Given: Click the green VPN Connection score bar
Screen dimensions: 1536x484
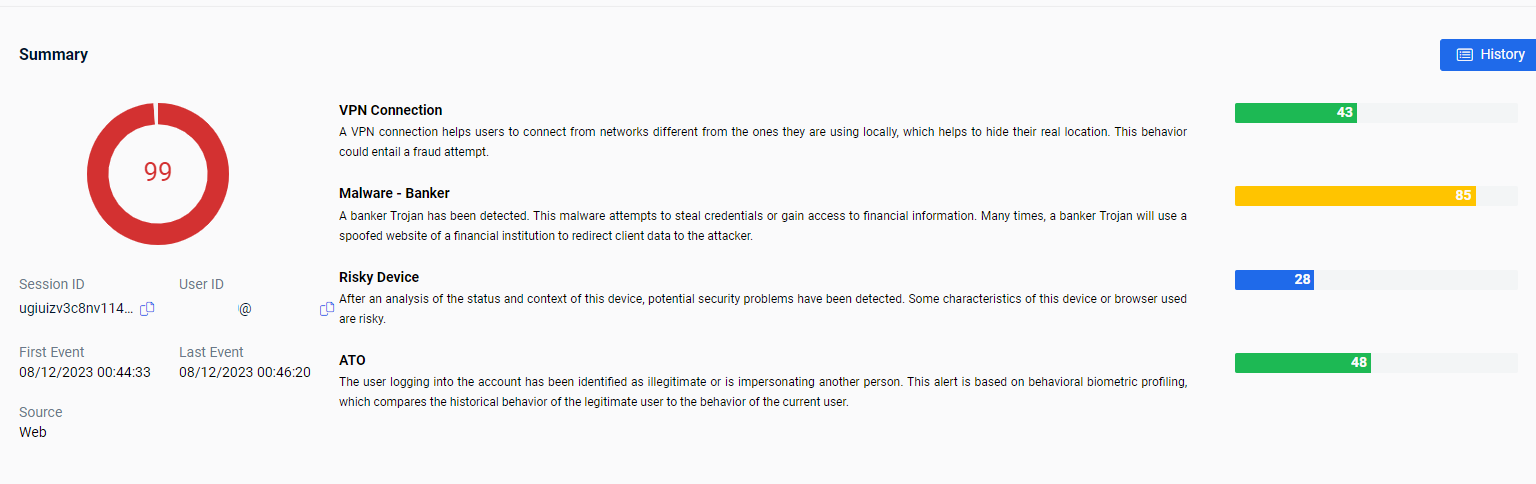Looking at the screenshot, I should [1295, 113].
